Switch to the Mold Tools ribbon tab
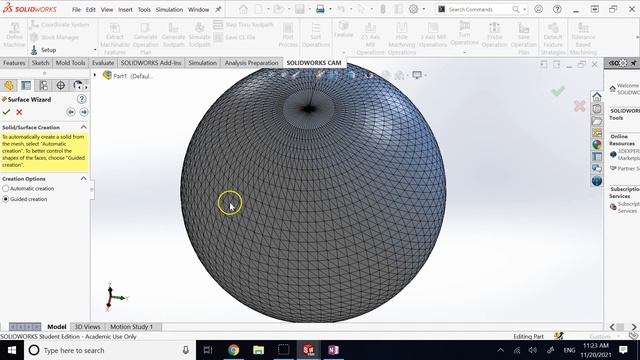The image size is (640, 360). 70,63
